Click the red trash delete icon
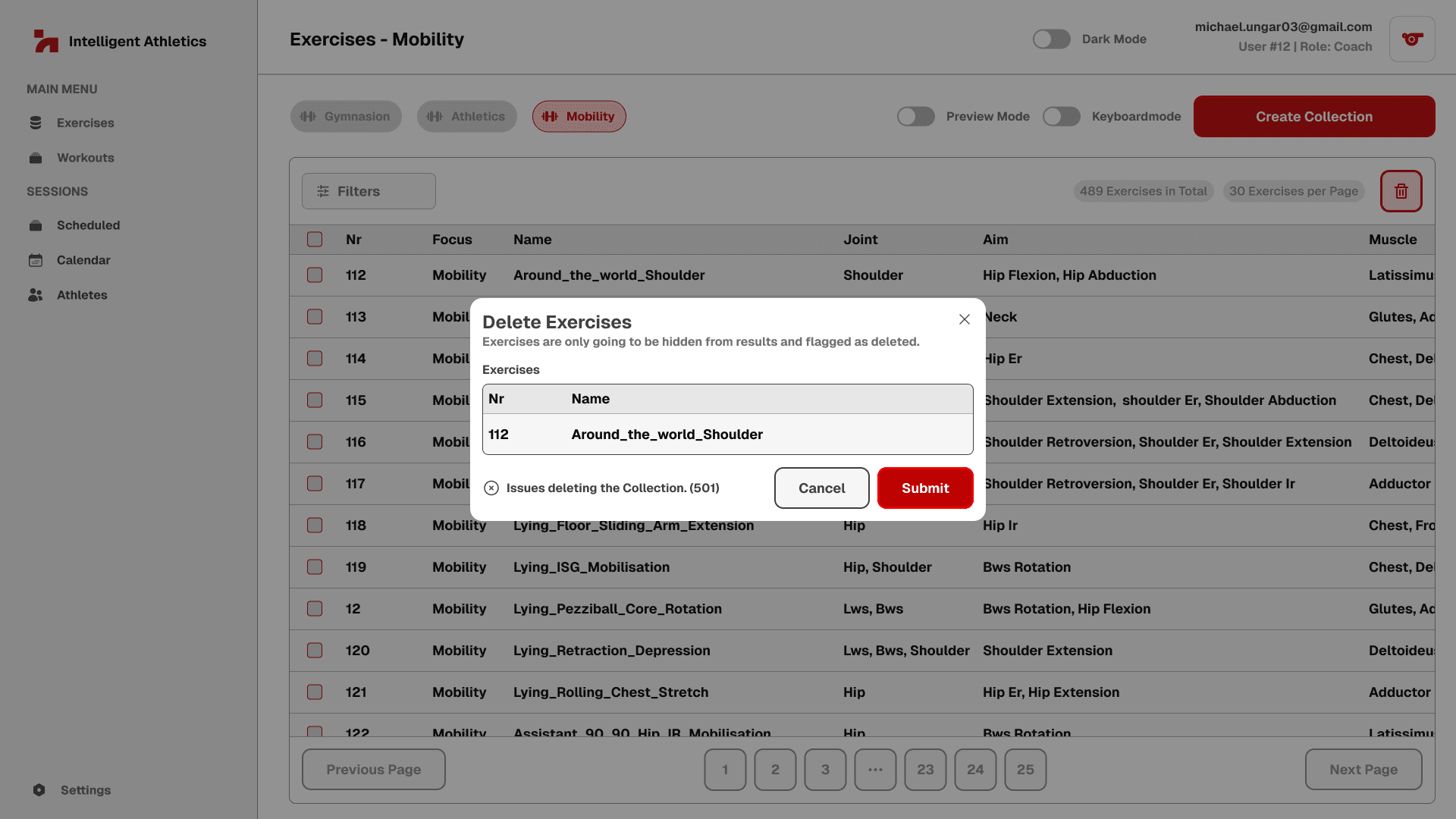The width and height of the screenshot is (1456, 819). pyautogui.click(x=1401, y=191)
